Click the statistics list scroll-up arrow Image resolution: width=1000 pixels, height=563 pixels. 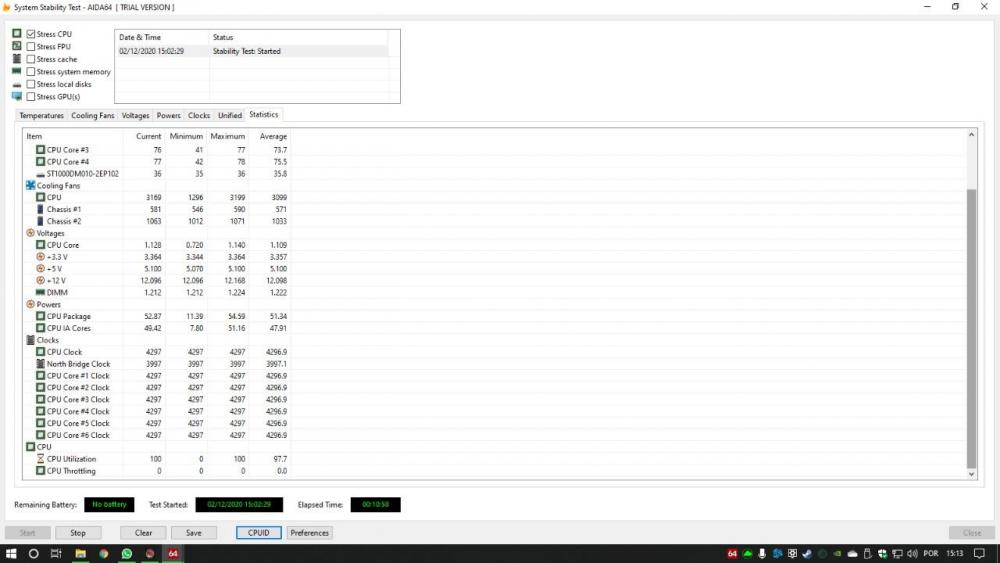click(x=971, y=135)
